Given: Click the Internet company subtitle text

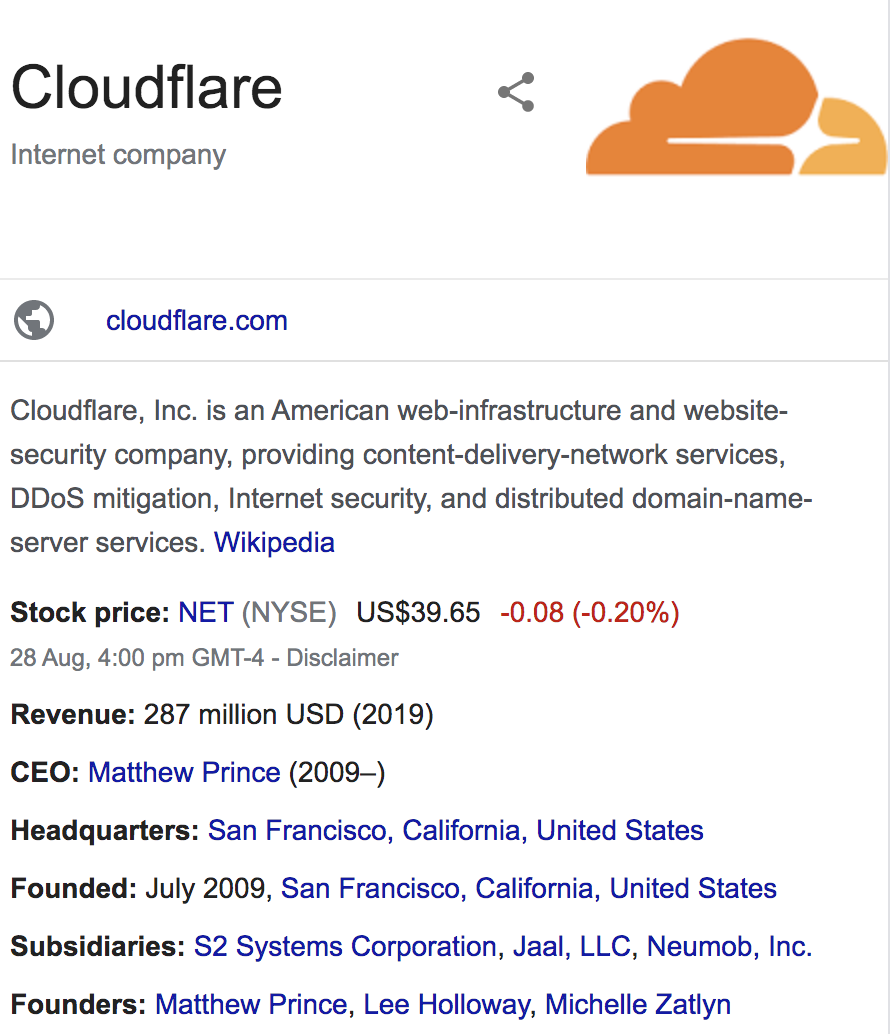Looking at the screenshot, I should 118,155.
